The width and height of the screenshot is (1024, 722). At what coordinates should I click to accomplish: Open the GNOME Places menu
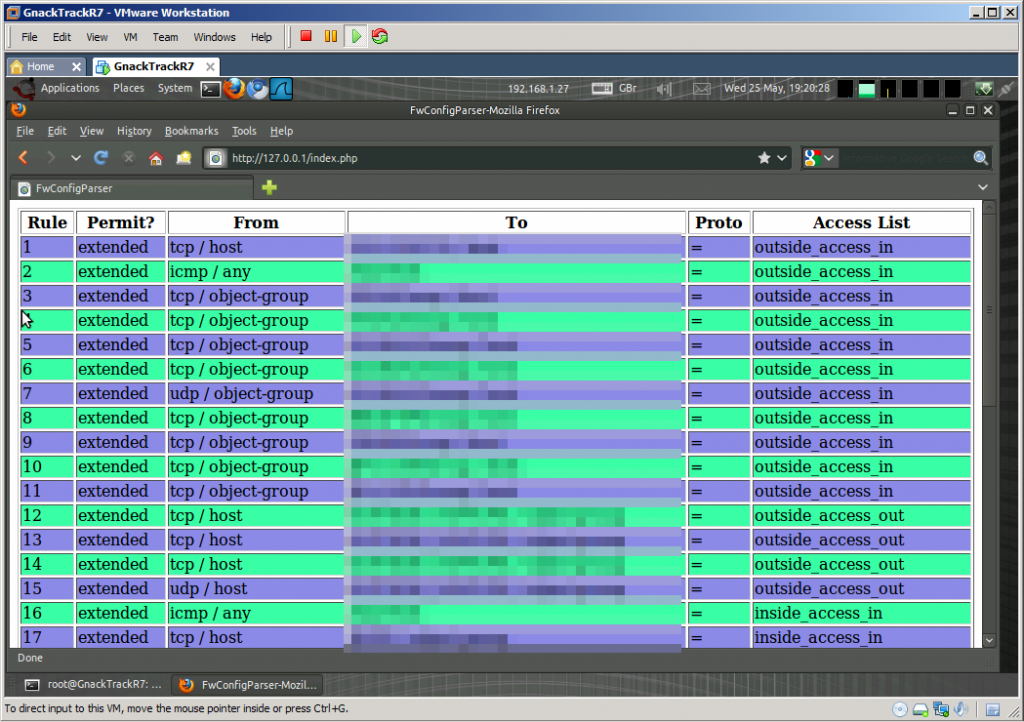coord(128,88)
